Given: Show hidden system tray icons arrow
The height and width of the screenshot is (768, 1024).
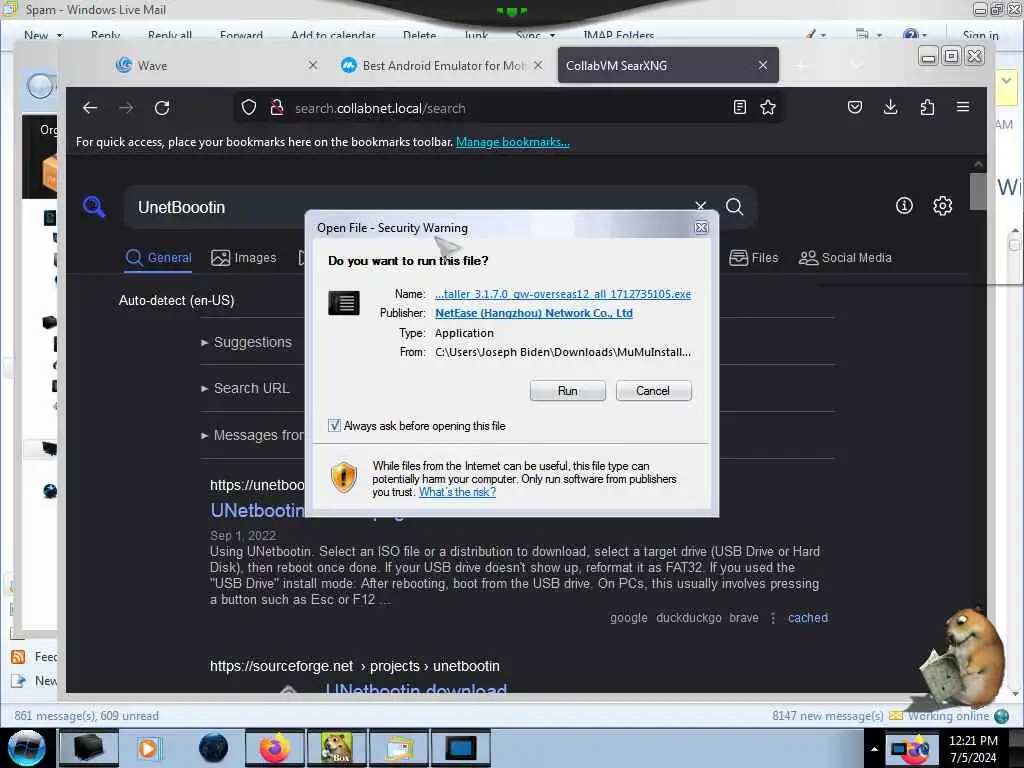Looking at the screenshot, I should 874,749.
